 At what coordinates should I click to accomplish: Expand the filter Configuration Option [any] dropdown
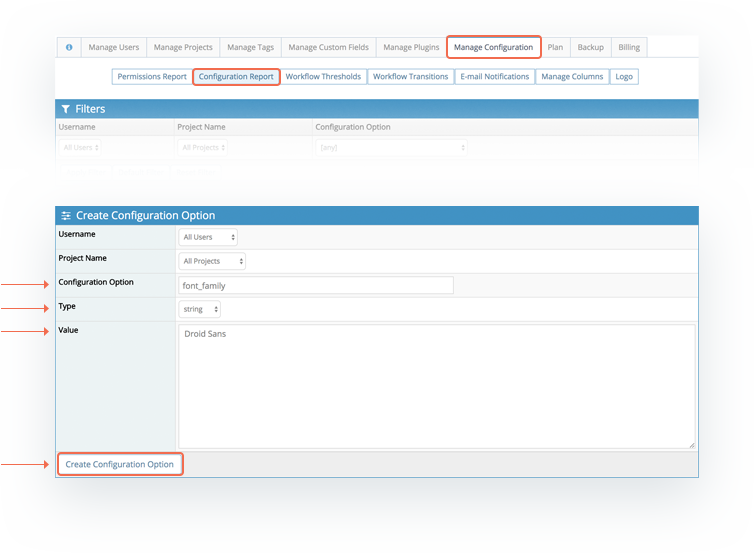pos(391,147)
